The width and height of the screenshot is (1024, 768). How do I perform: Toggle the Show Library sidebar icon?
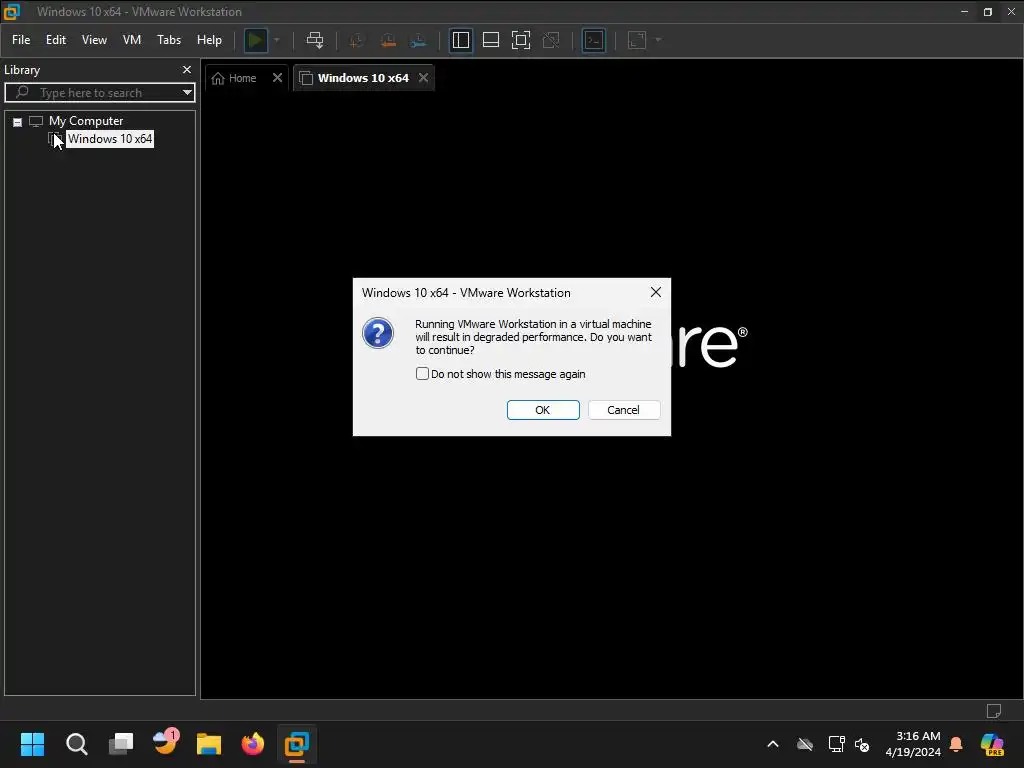point(461,40)
